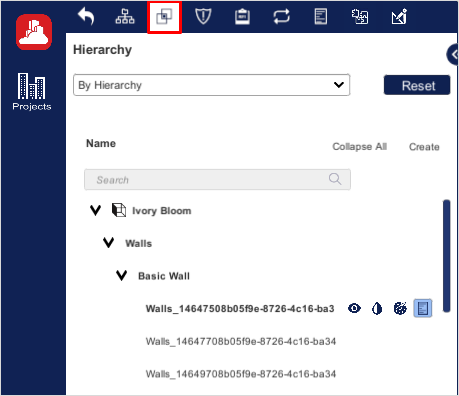Focus the Search input field
The width and height of the screenshot is (459, 396).
click(x=217, y=180)
